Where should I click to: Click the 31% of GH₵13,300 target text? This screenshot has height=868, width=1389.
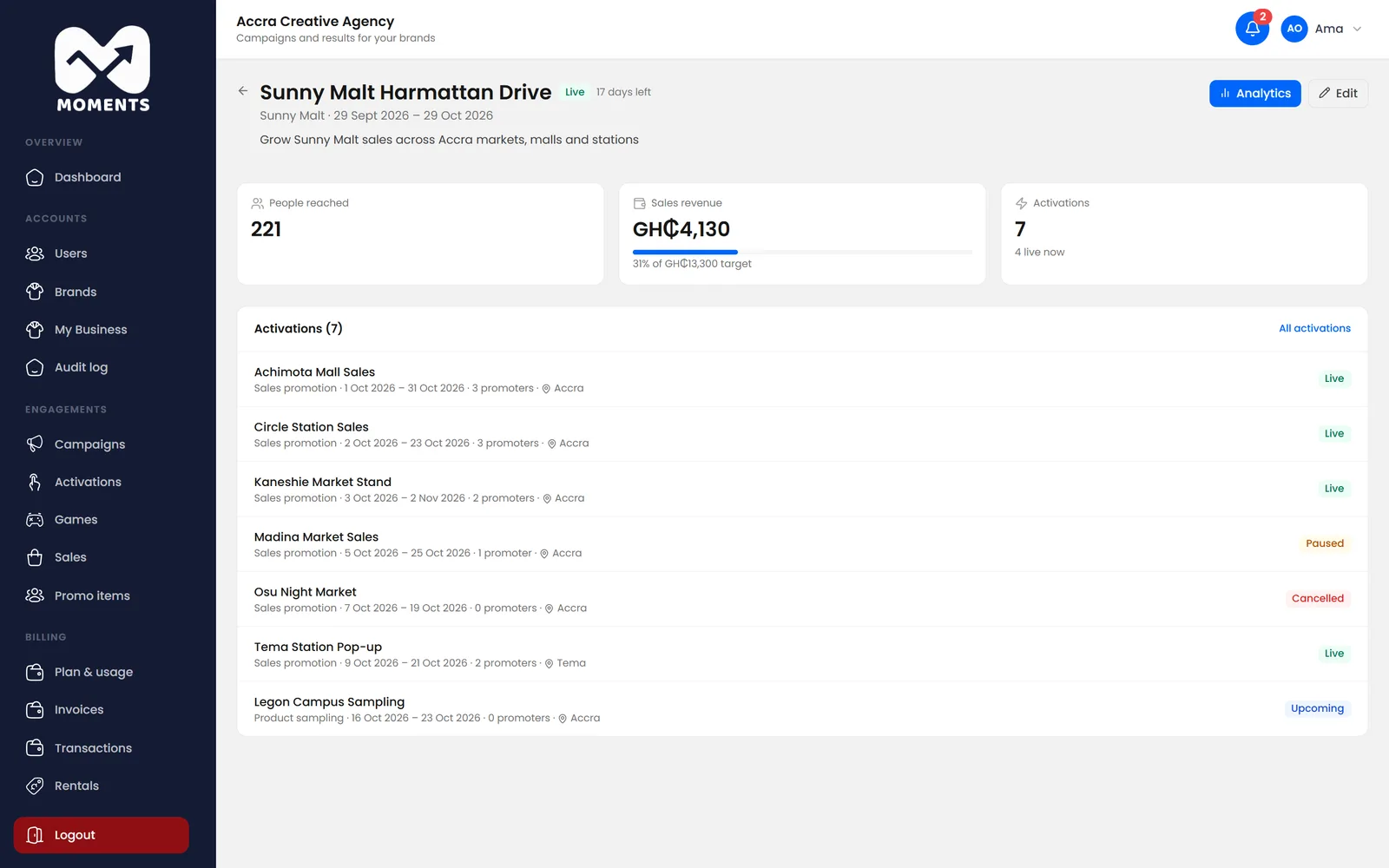click(x=692, y=264)
